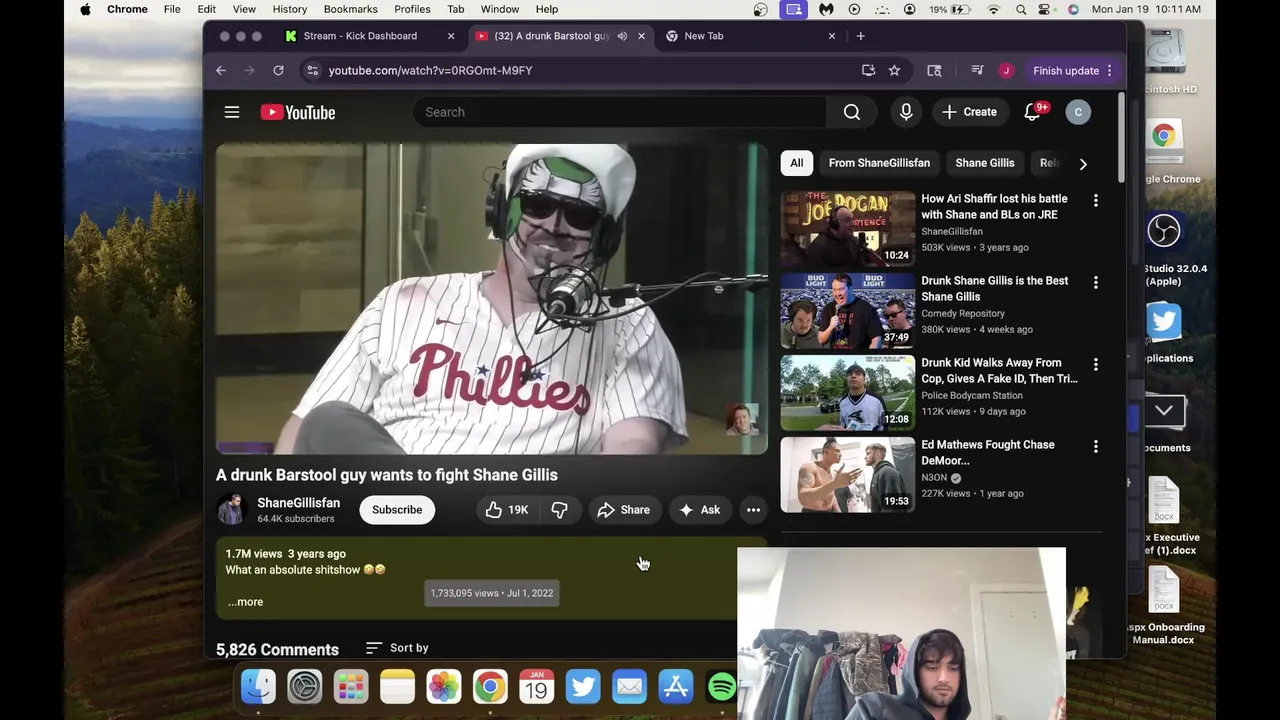
Task: Open the YouTube hamburger guide menu
Action: tap(232, 112)
